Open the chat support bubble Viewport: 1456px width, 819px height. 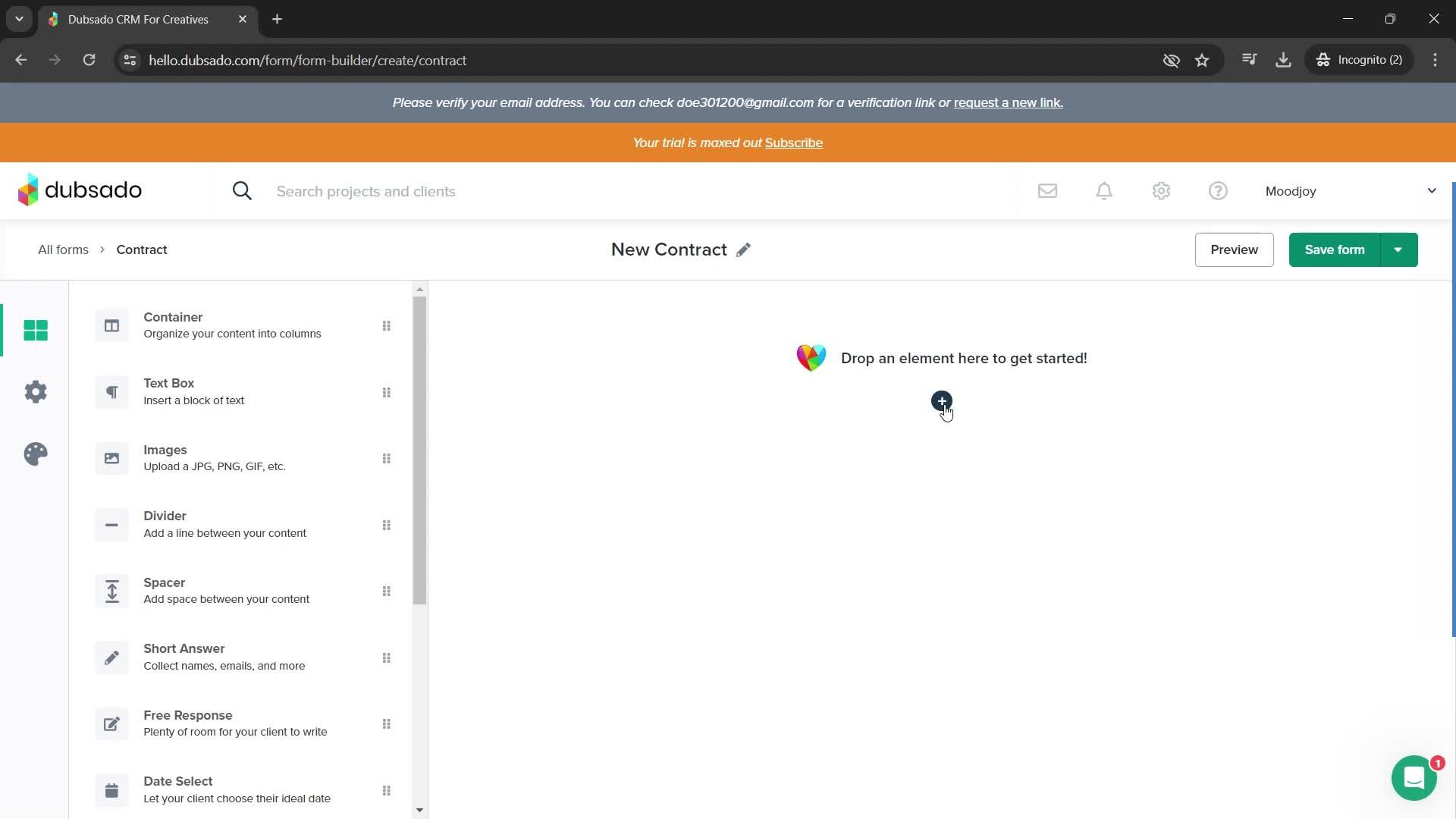[x=1414, y=777]
